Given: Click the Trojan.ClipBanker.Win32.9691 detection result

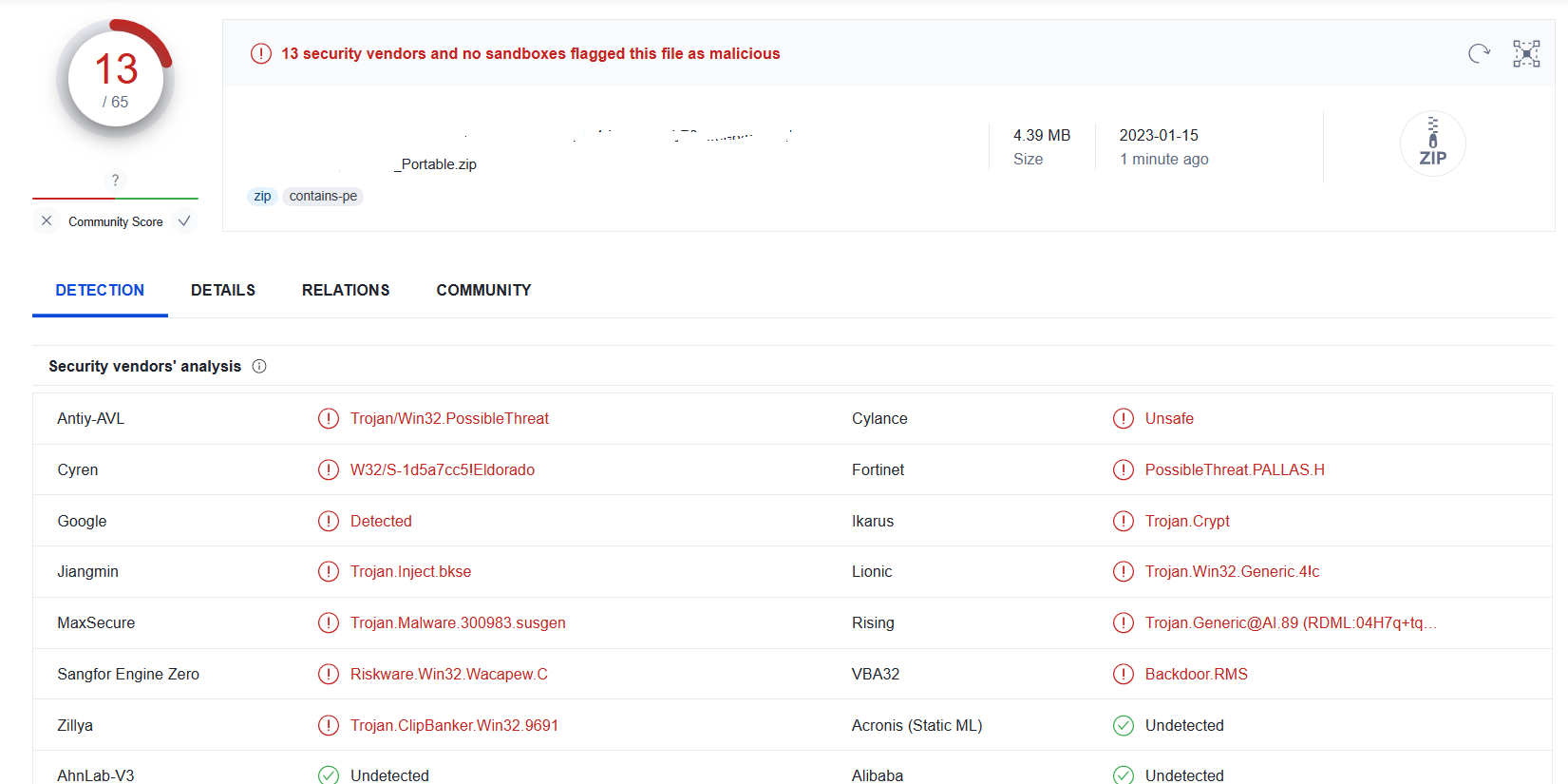Looking at the screenshot, I should tap(454, 726).
